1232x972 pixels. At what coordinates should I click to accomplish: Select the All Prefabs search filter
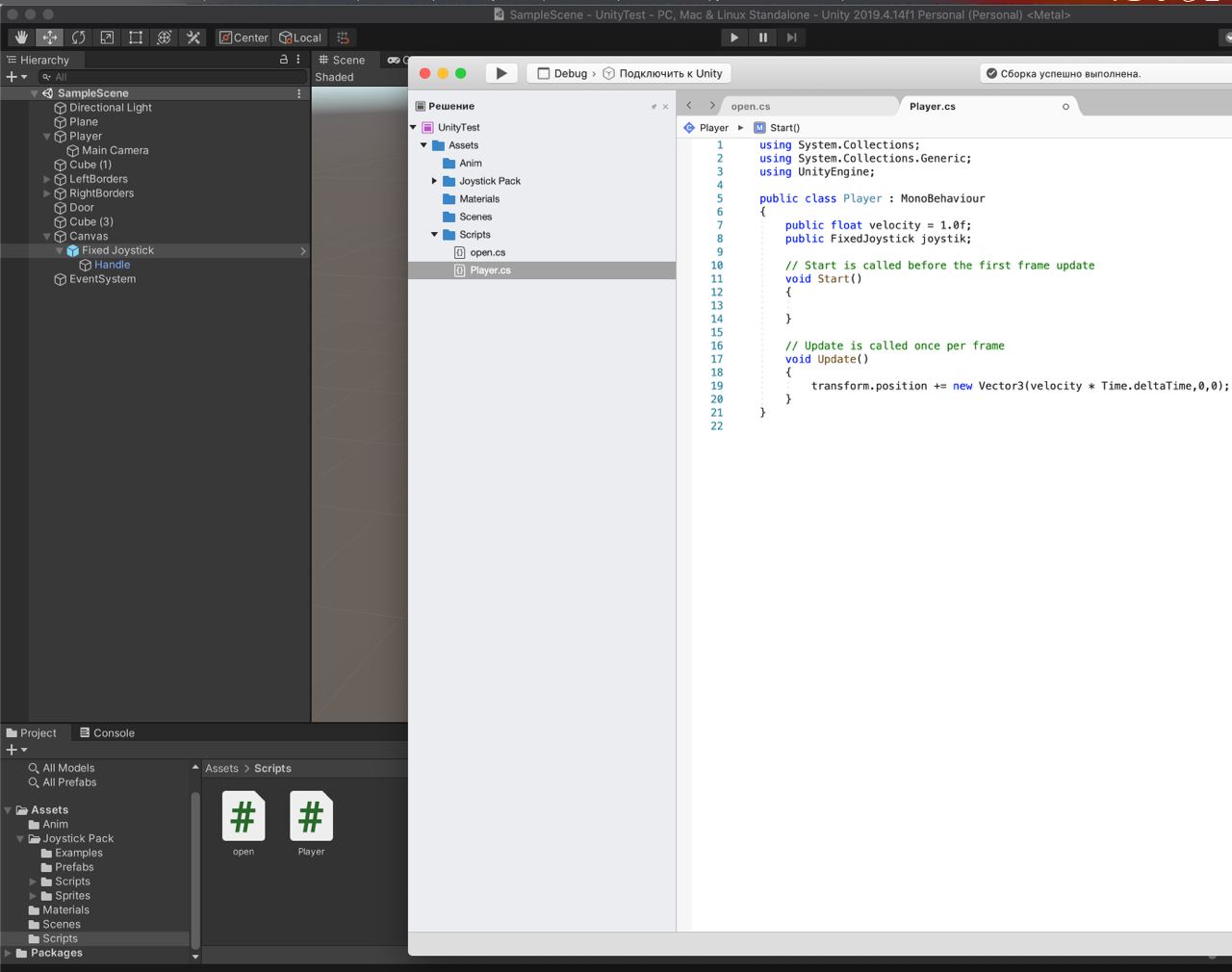coord(69,782)
